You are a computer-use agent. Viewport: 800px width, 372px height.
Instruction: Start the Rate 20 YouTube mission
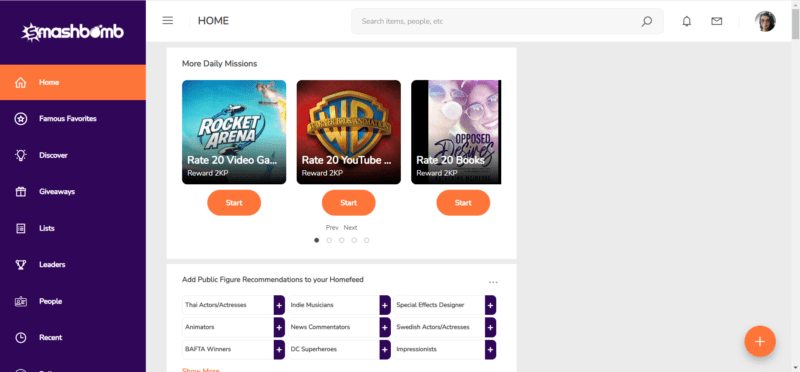point(348,203)
